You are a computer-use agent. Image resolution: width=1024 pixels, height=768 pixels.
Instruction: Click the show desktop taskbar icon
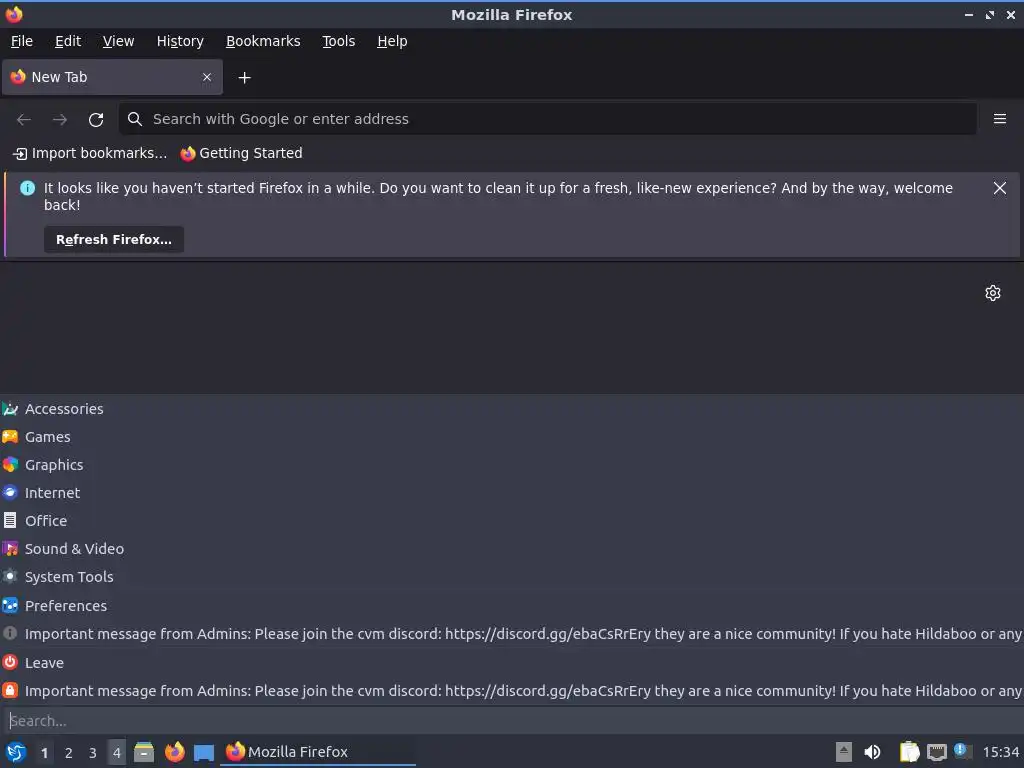[204, 752]
